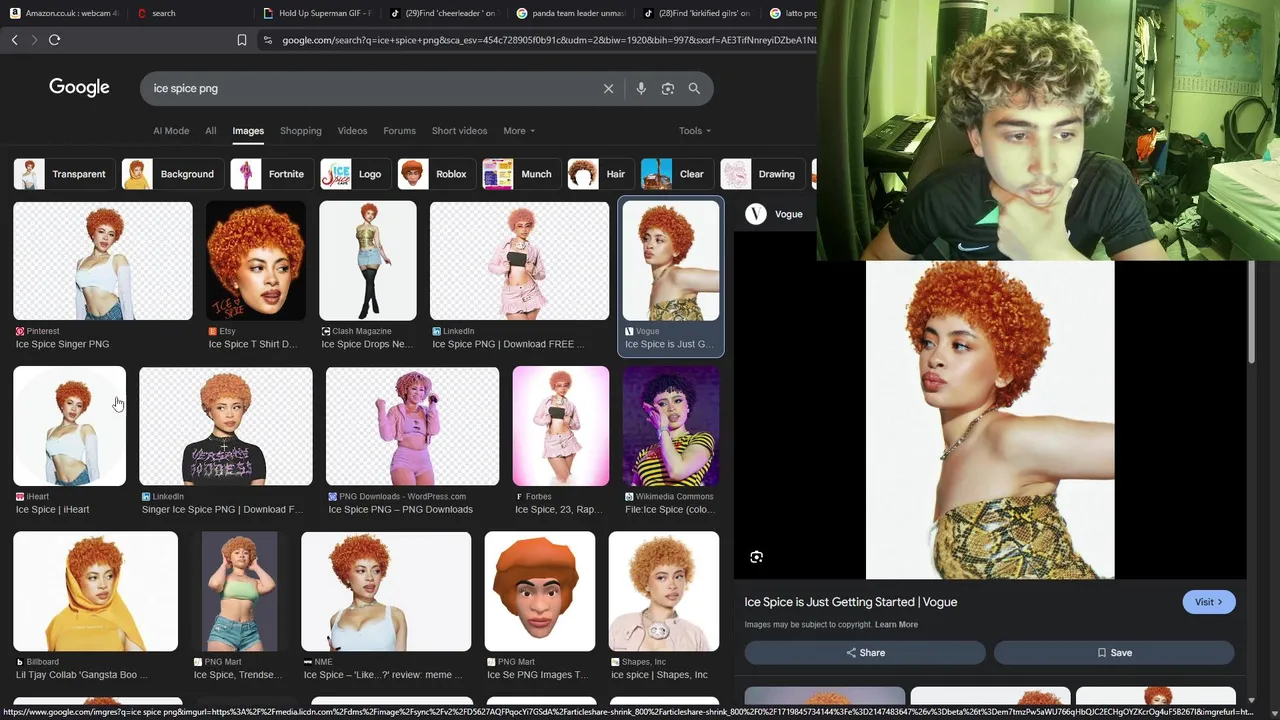Filter images by the Fortnite chip
Image resolution: width=1280 pixels, height=720 pixels.
pos(270,174)
